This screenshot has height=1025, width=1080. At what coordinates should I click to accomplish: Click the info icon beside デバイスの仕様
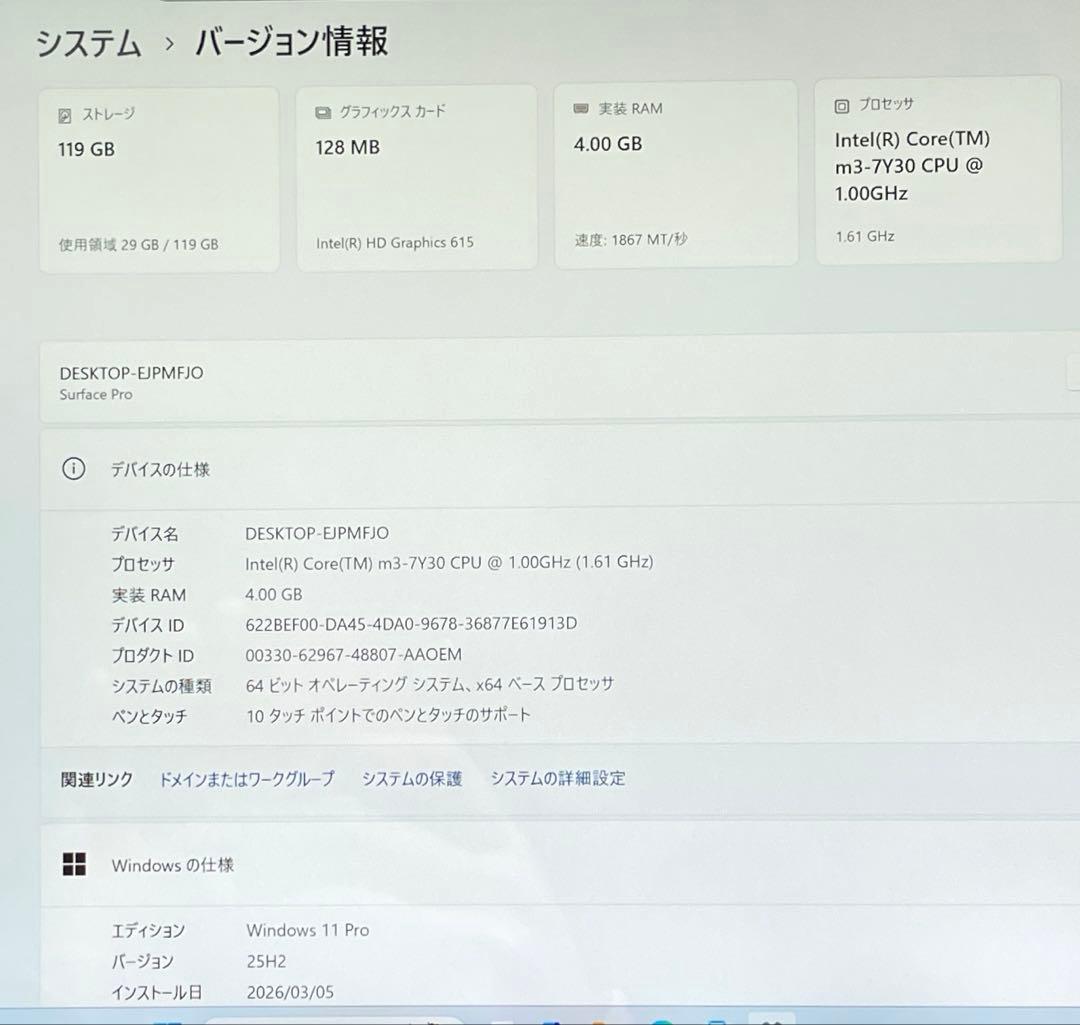tap(74, 469)
